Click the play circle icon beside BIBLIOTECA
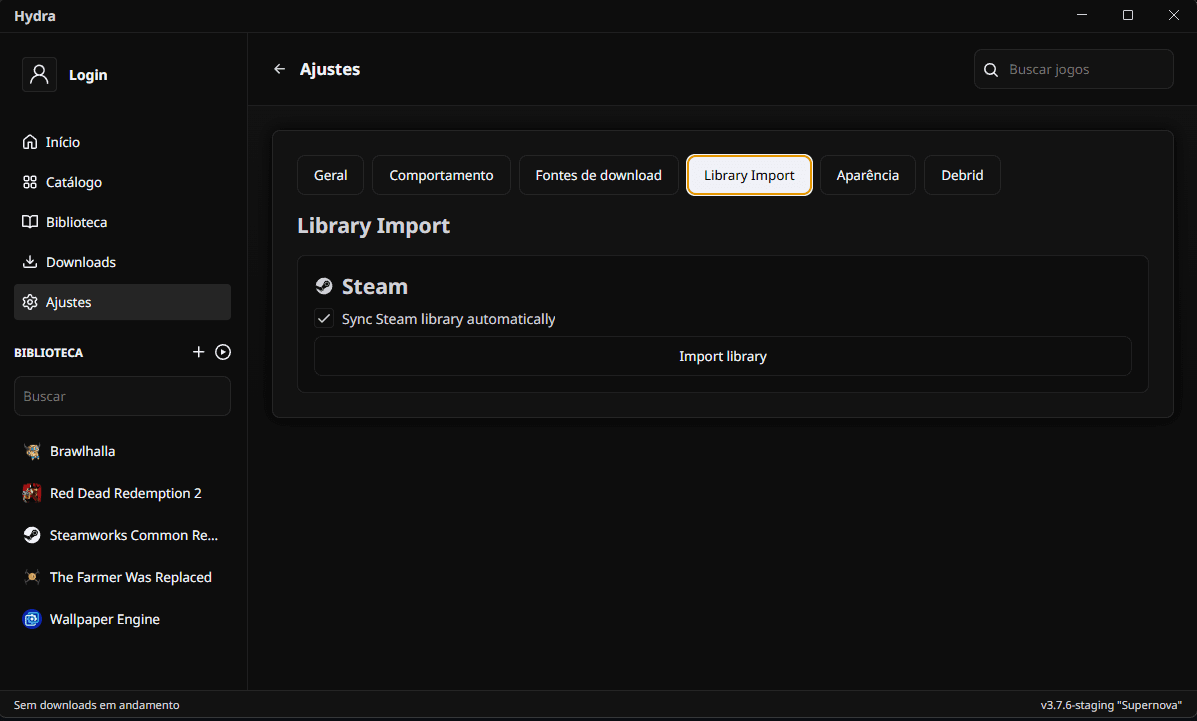Screen dimensions: 1197x721 tap(222, 351)
